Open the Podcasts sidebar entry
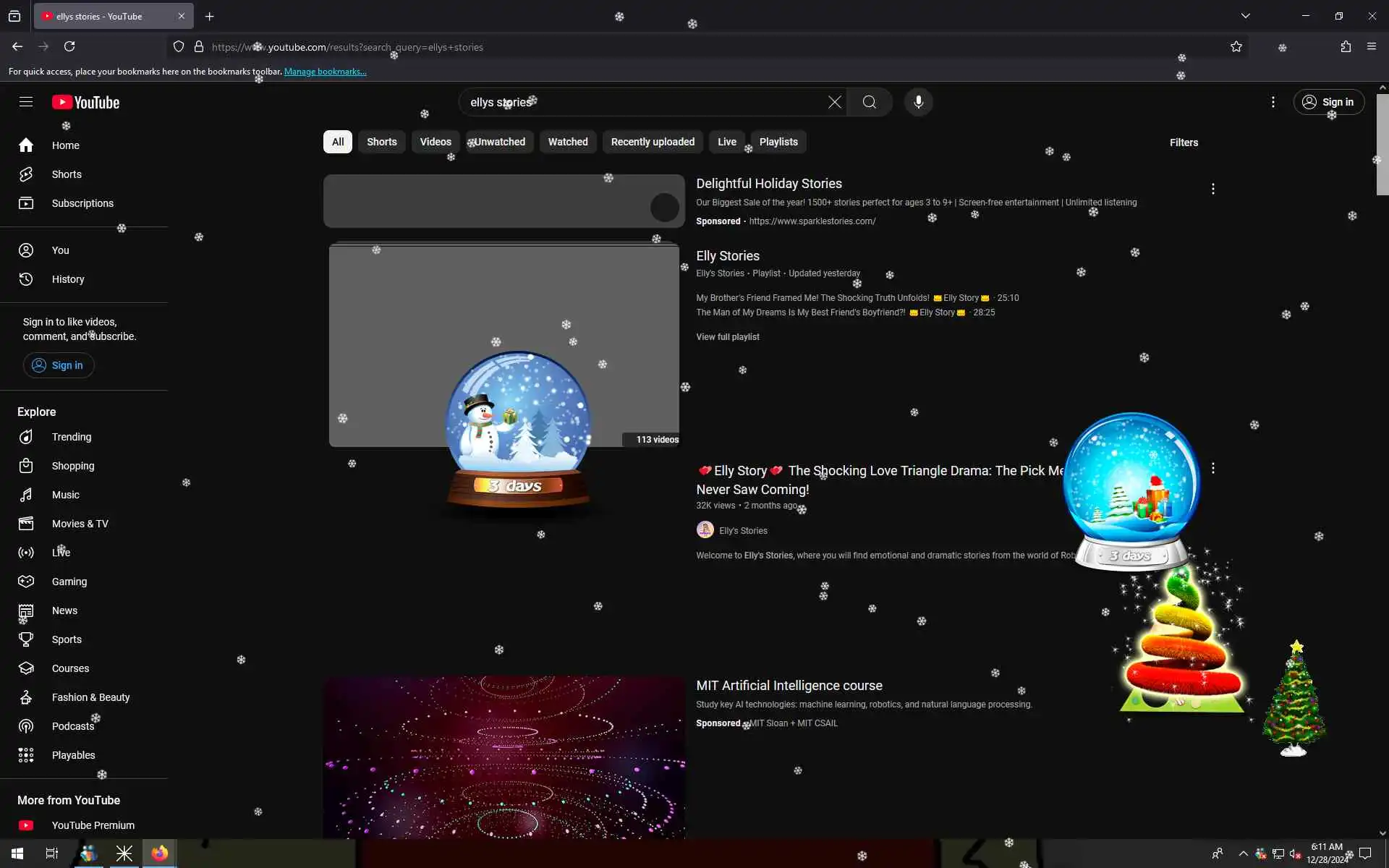This screenshot has height=868, width=1389. tap(72, 726)
